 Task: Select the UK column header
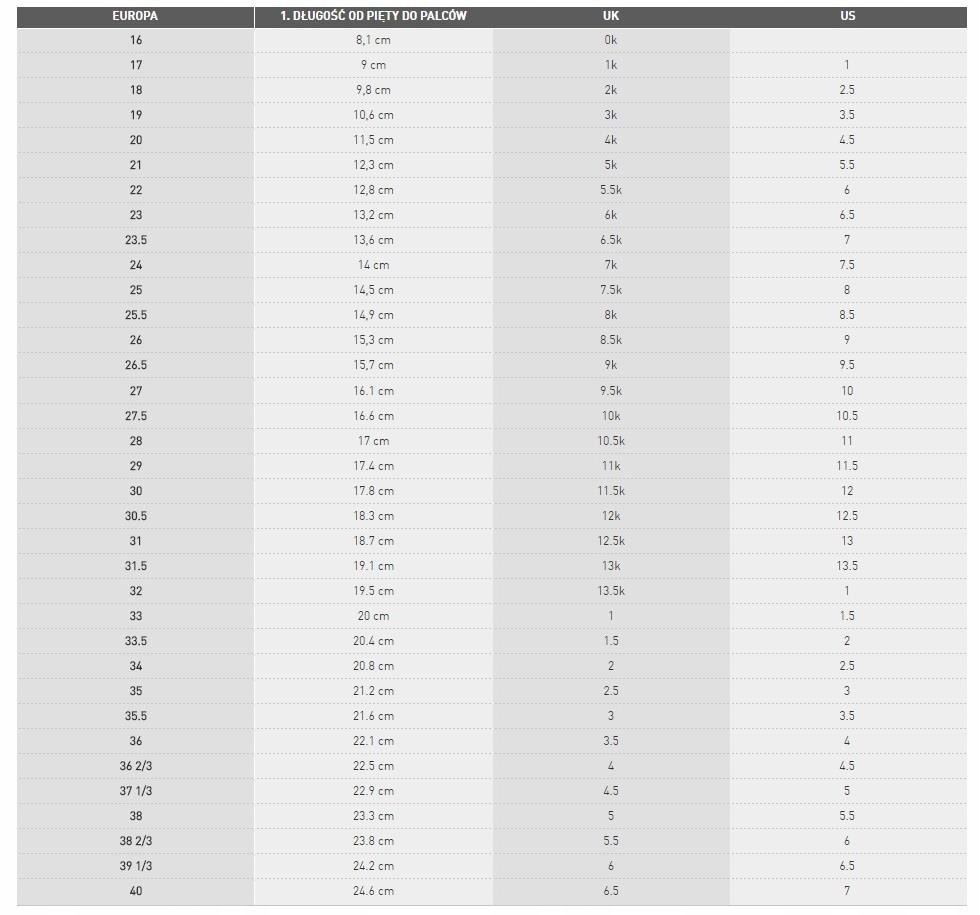point(611,16)
